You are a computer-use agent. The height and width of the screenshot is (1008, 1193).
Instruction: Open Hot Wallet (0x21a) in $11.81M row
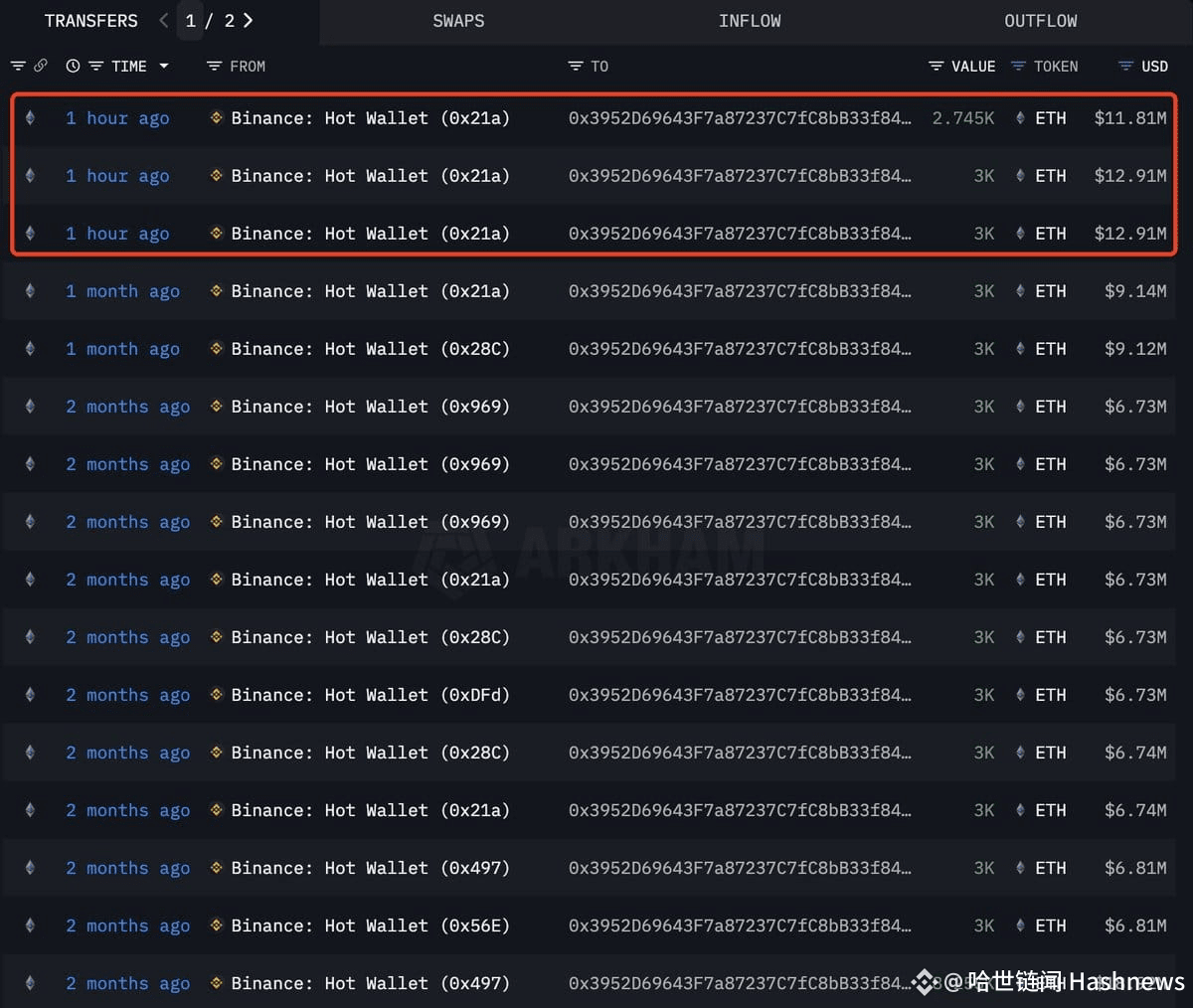coord(370,118)
